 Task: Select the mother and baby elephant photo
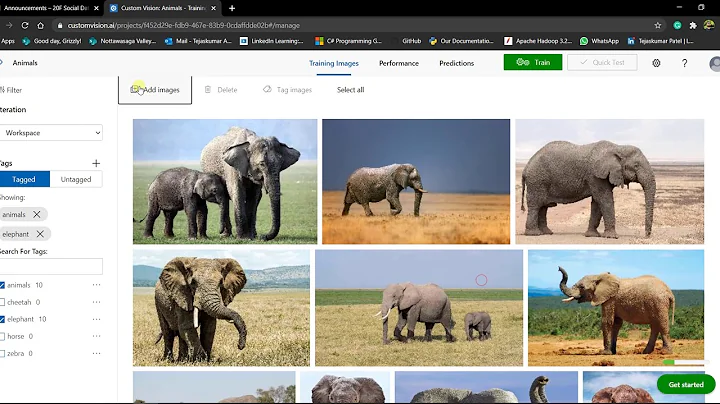pyautogui.click(x=225, y=181)
